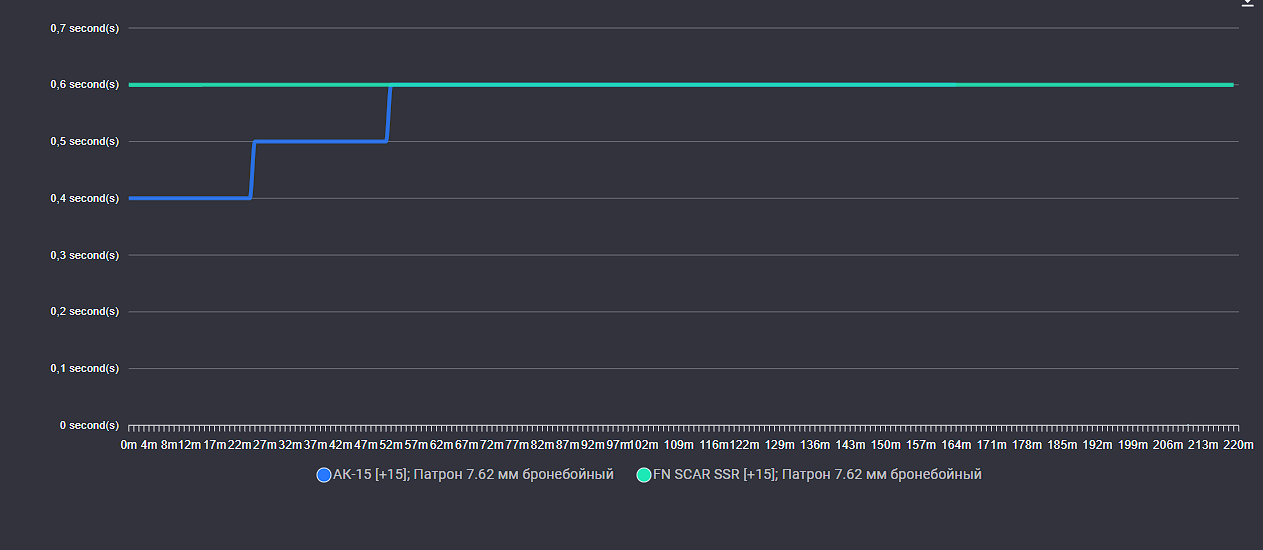Click the 0,6 second(s) y-axis label
Image resolution: width=1263 pixels, height=550 pixels.
pos(84,85)
